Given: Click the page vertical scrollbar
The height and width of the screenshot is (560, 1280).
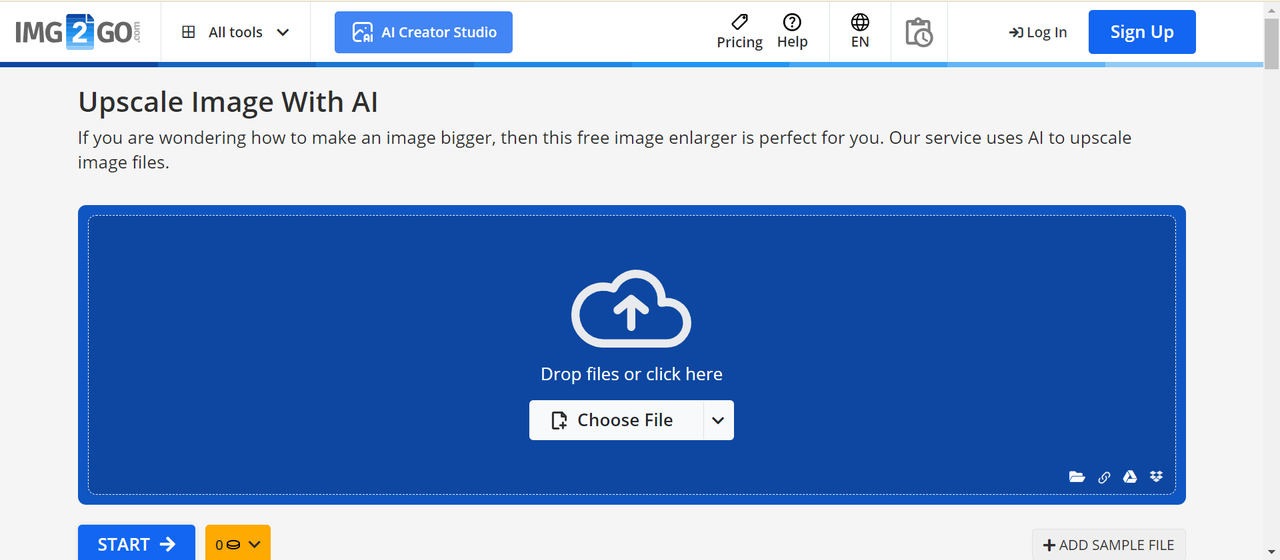Looking at the screenshot, I should [x=1272, y=300].
